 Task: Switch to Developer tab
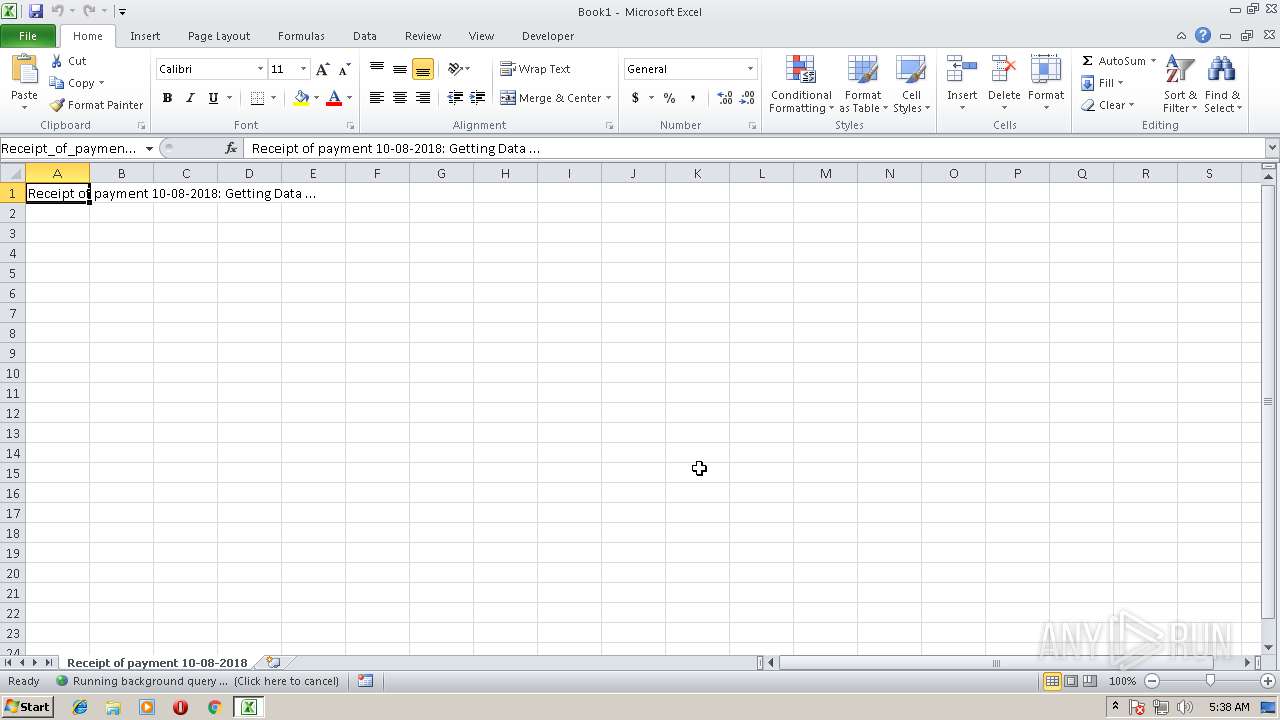[548, 36]
